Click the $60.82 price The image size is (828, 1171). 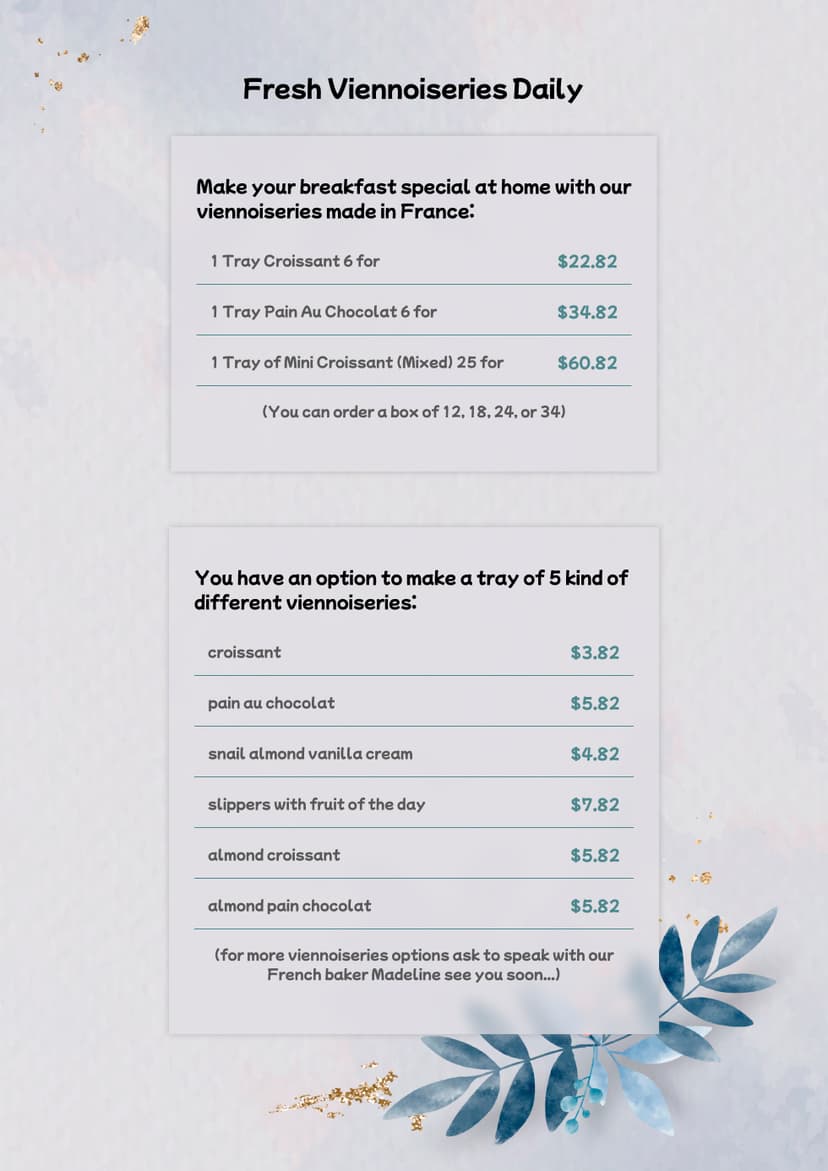[587, 363]
